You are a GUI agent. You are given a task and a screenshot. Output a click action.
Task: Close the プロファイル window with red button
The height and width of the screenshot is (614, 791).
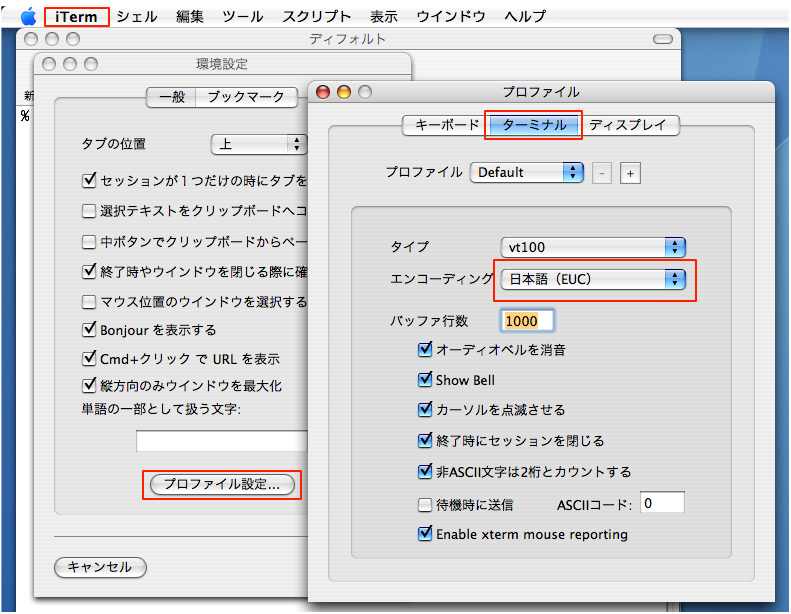(323, 92)
